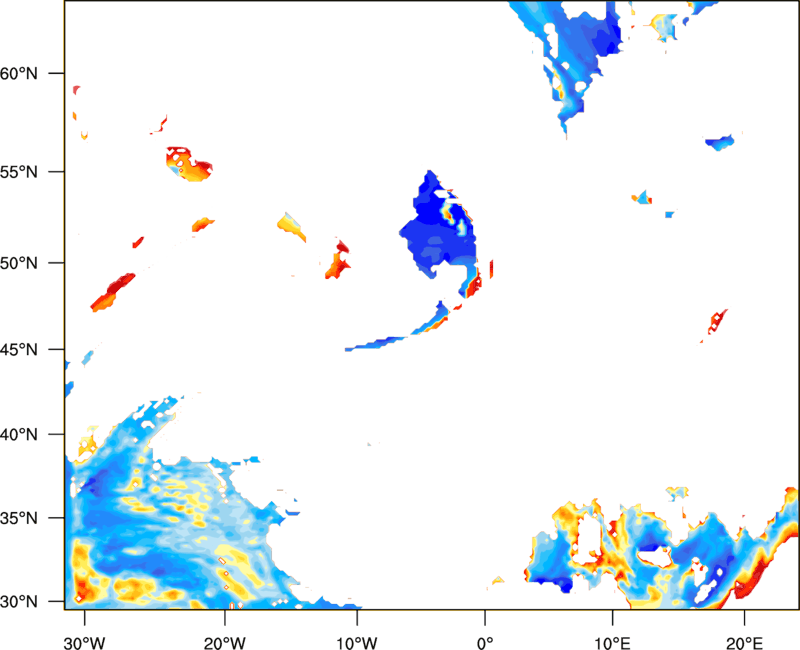This screenshot has width=800, height=650.
Task: Click the 10°W longitude label
Action: (357, 643)
